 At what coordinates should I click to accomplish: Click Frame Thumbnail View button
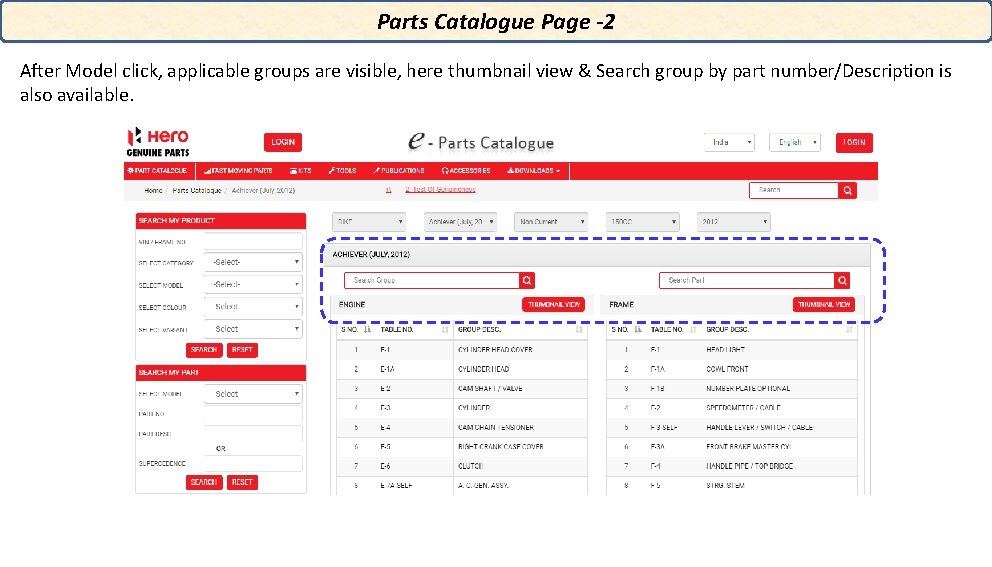pos(824,305)
